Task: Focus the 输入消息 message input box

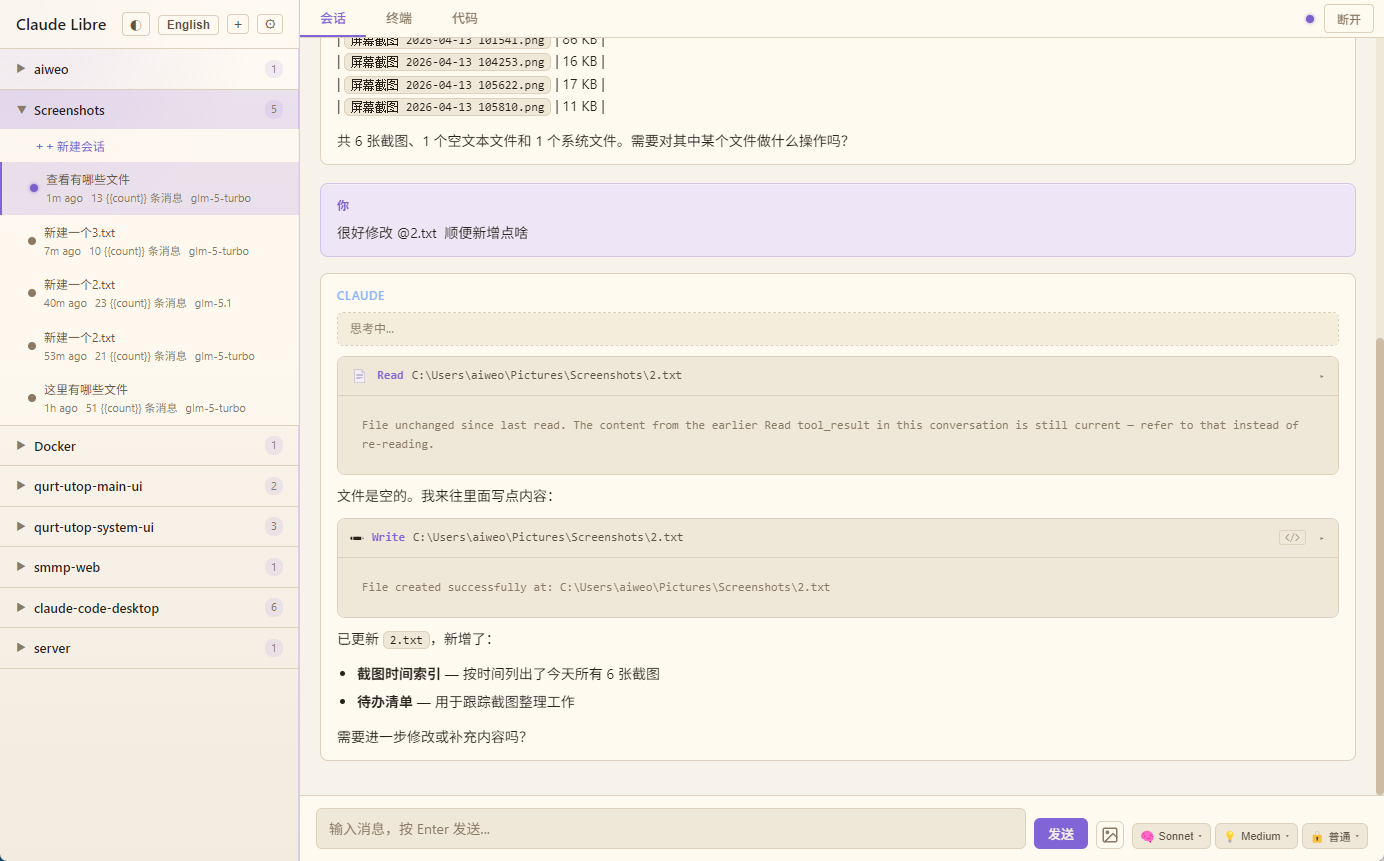Action: point(671,829)
